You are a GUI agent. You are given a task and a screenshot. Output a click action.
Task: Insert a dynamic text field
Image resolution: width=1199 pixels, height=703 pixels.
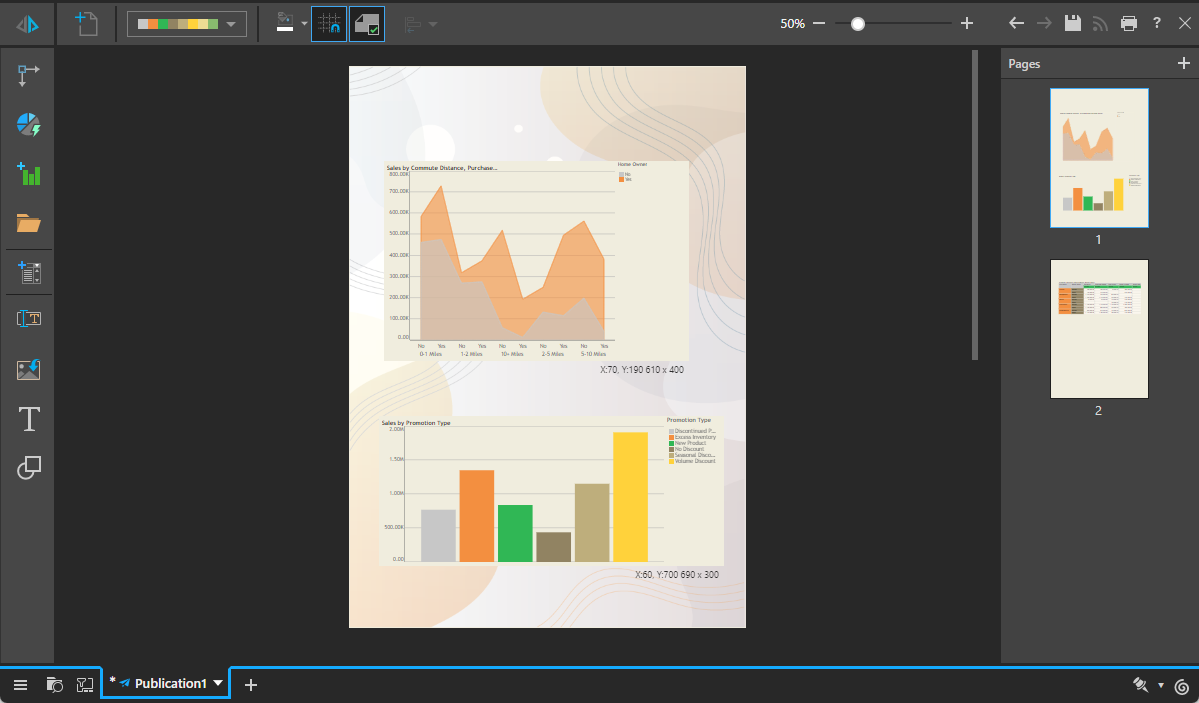point(29,319)
